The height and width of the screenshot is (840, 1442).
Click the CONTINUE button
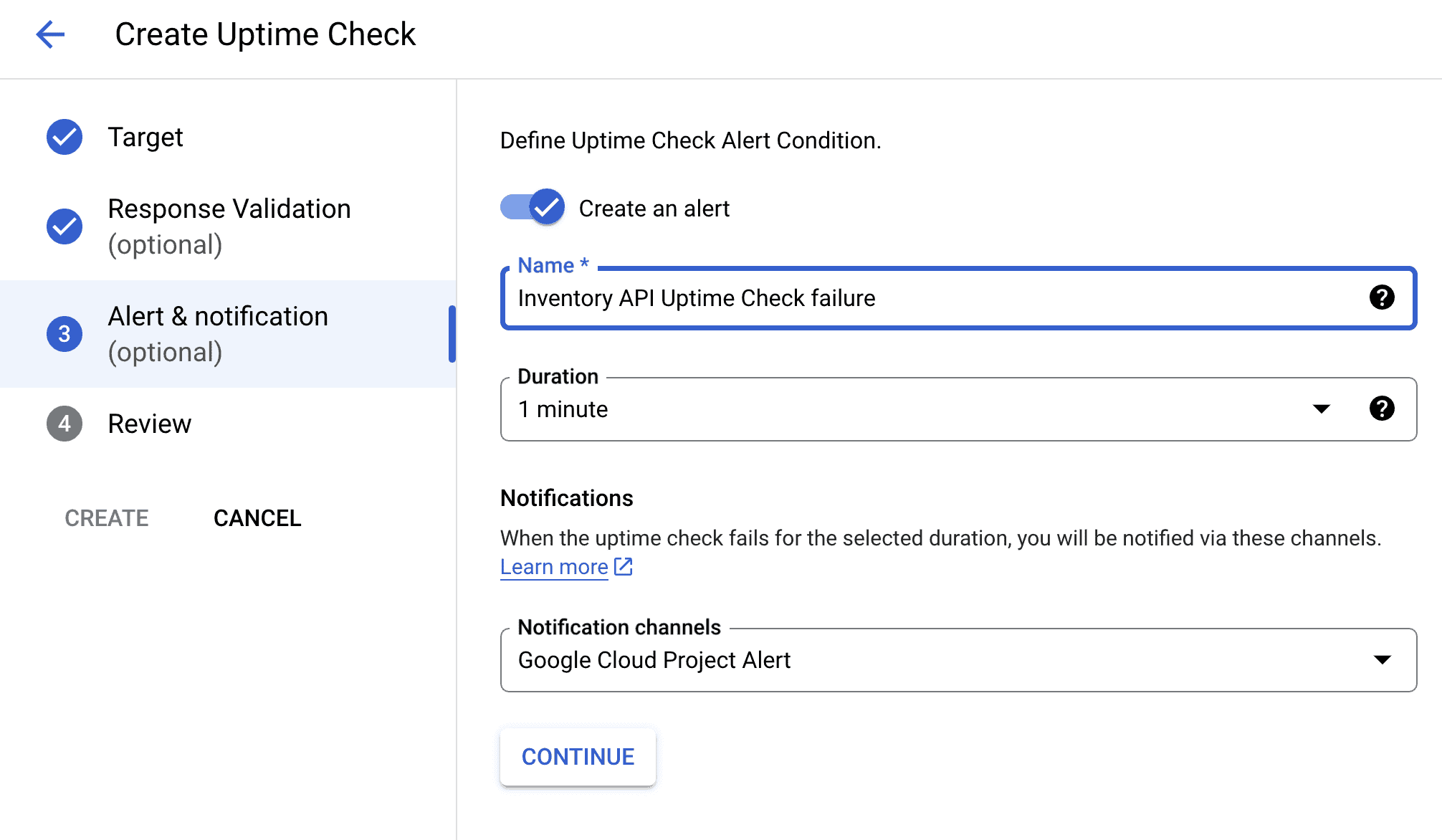[x=578, y=757]
